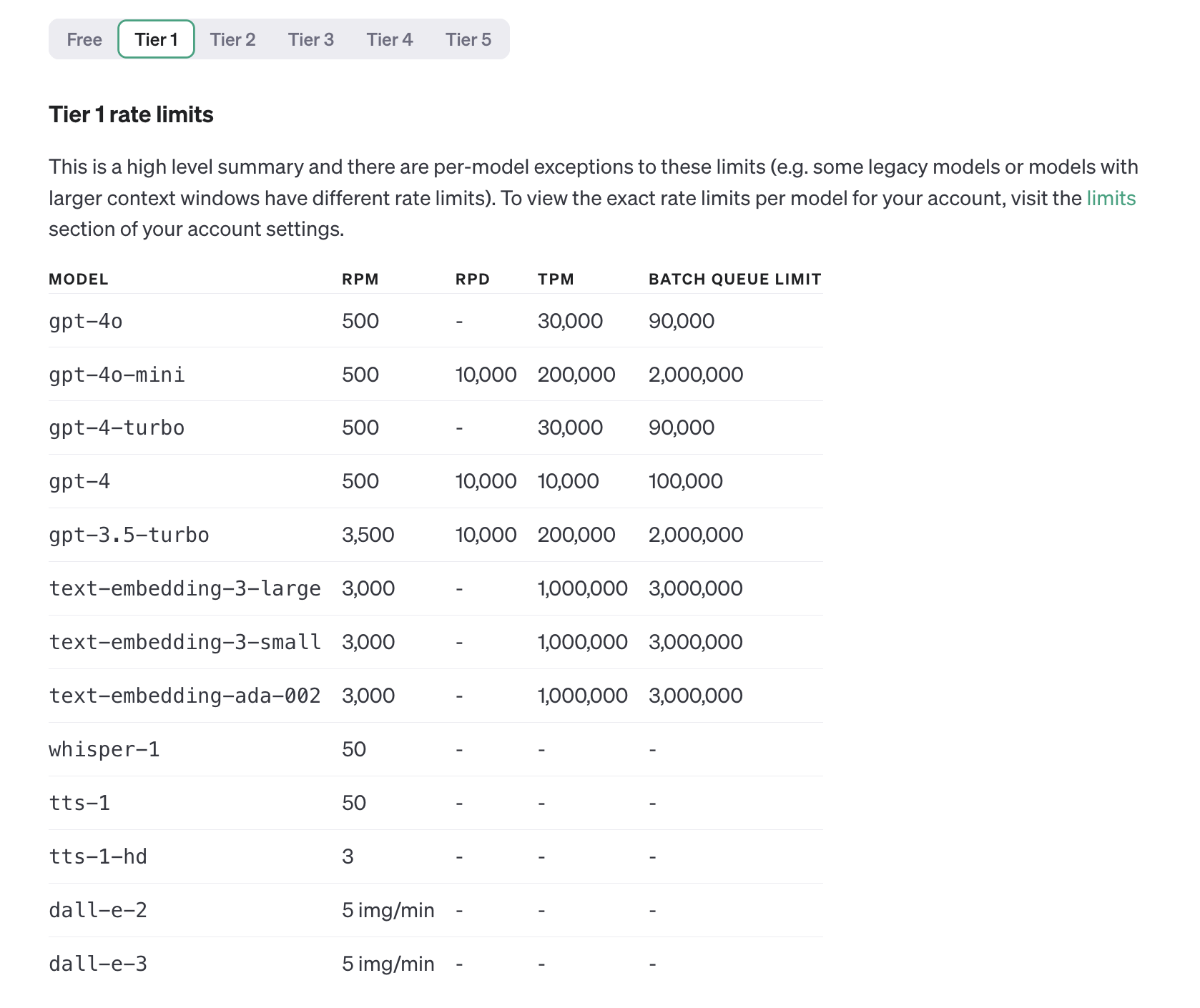Select the dall-e-2 model name

[x=98, y=910]
